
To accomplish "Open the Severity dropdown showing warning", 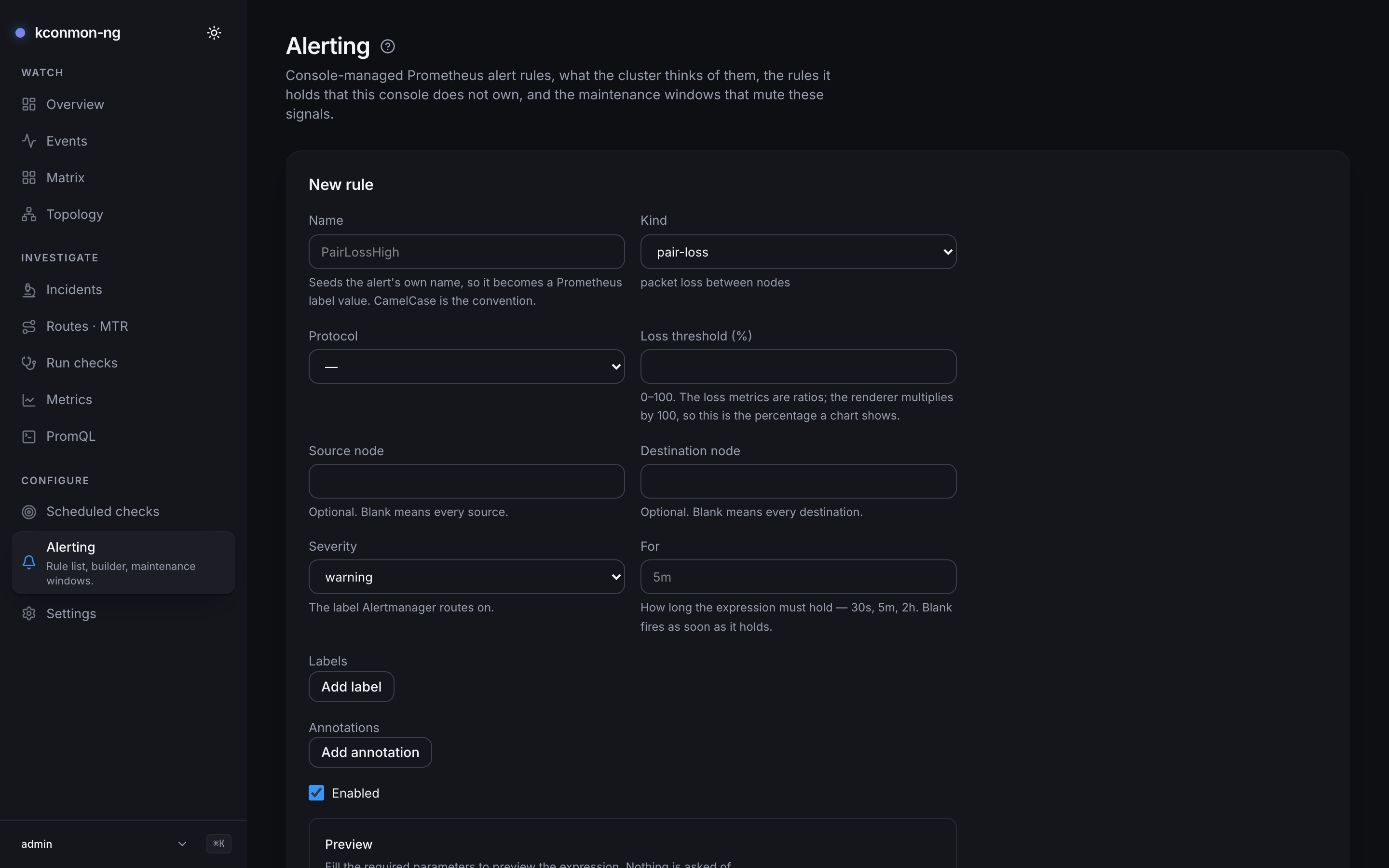I will [x=466, y=576].
